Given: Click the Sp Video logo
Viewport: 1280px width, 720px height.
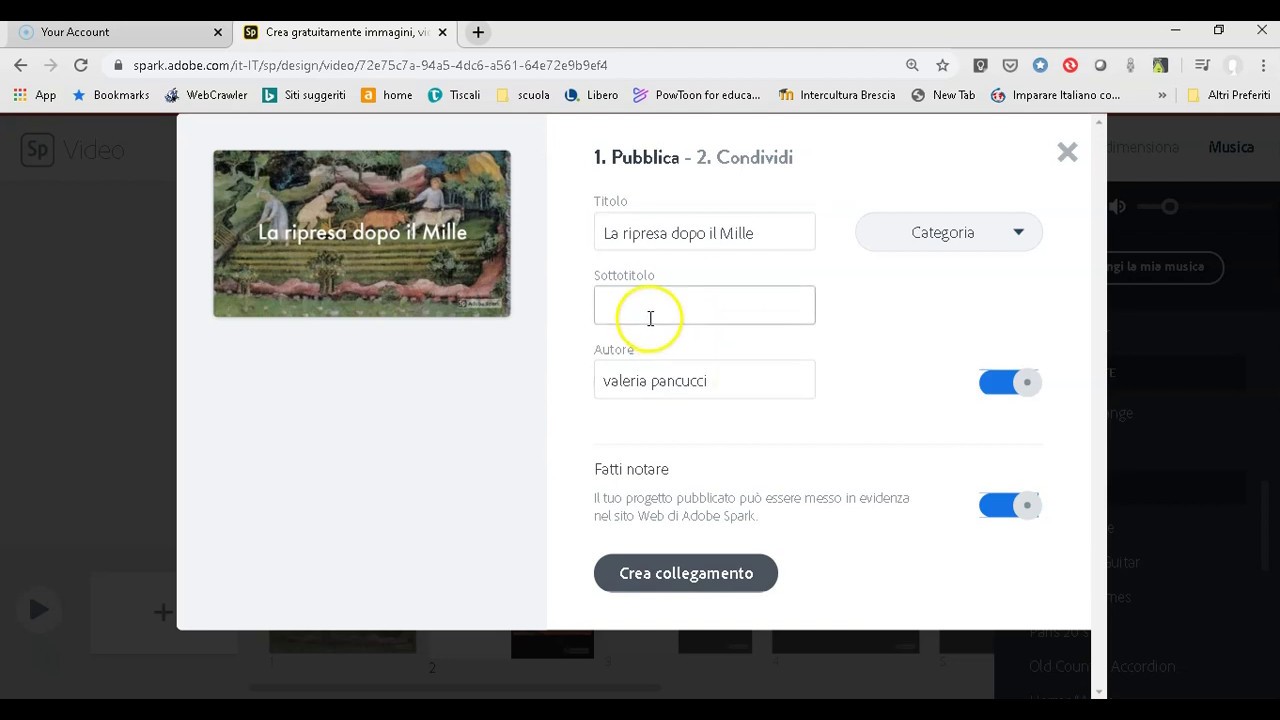Looking at the screenshot, I should 72,150.
